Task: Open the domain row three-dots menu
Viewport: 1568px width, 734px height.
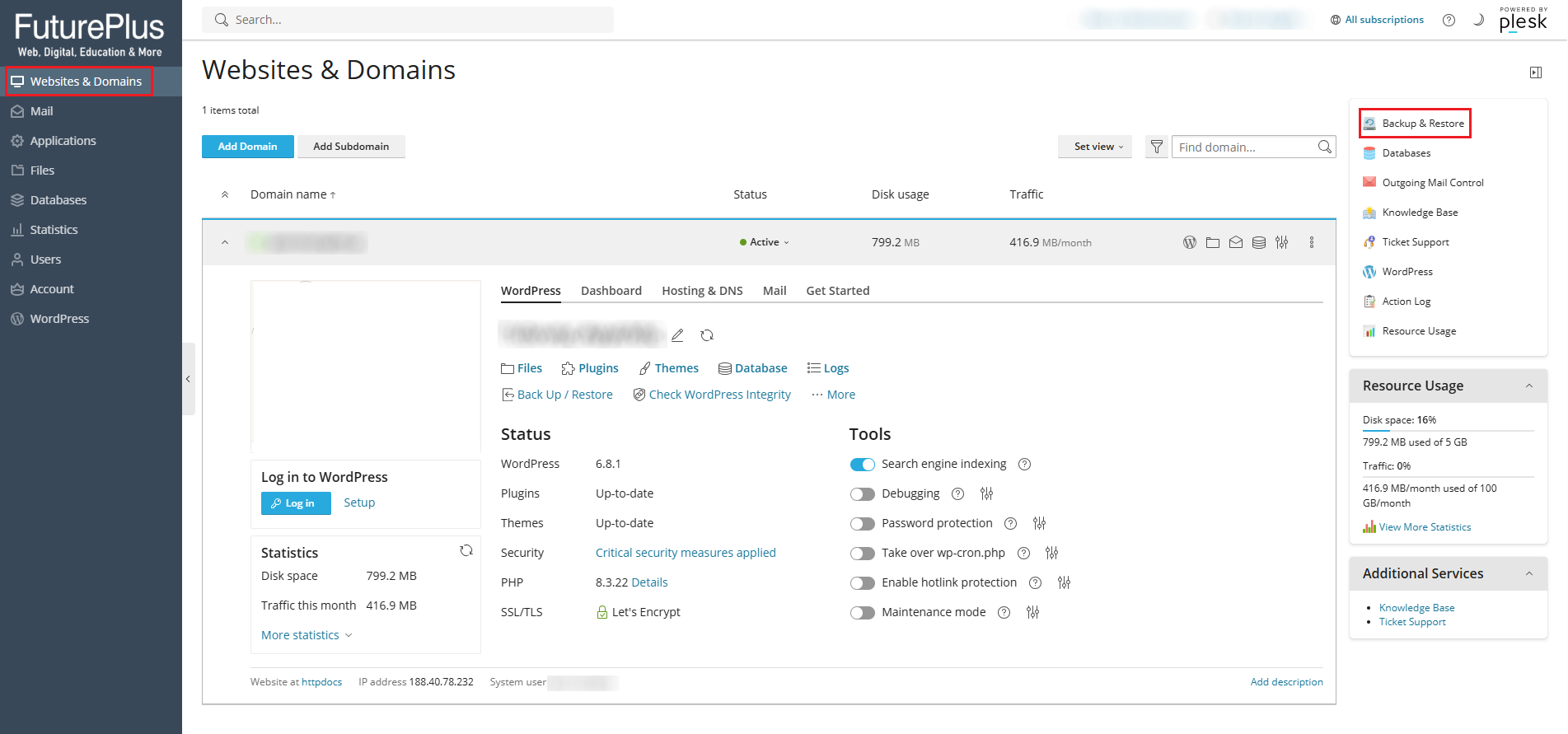Action: pos(1312,242)
